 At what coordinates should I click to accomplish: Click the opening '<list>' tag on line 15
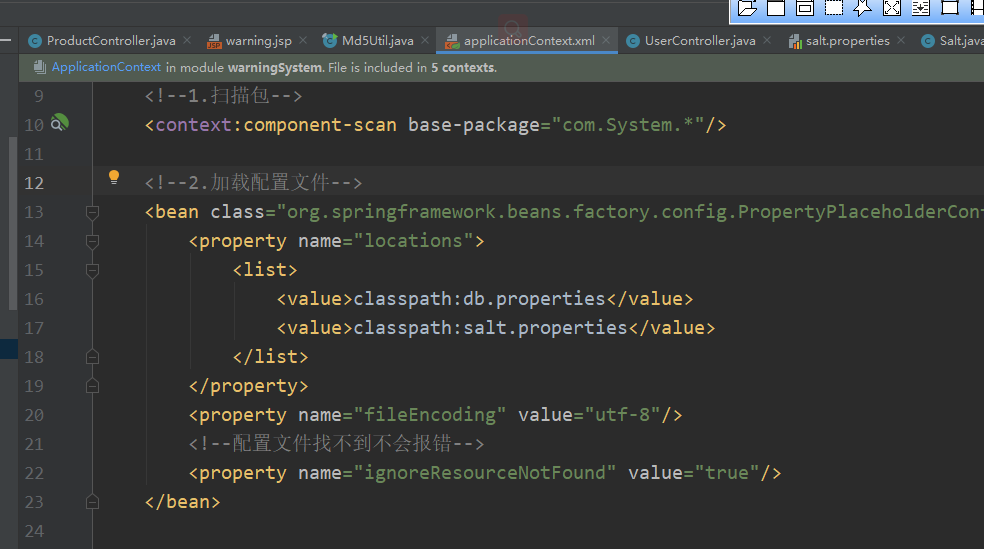[265, 270]
